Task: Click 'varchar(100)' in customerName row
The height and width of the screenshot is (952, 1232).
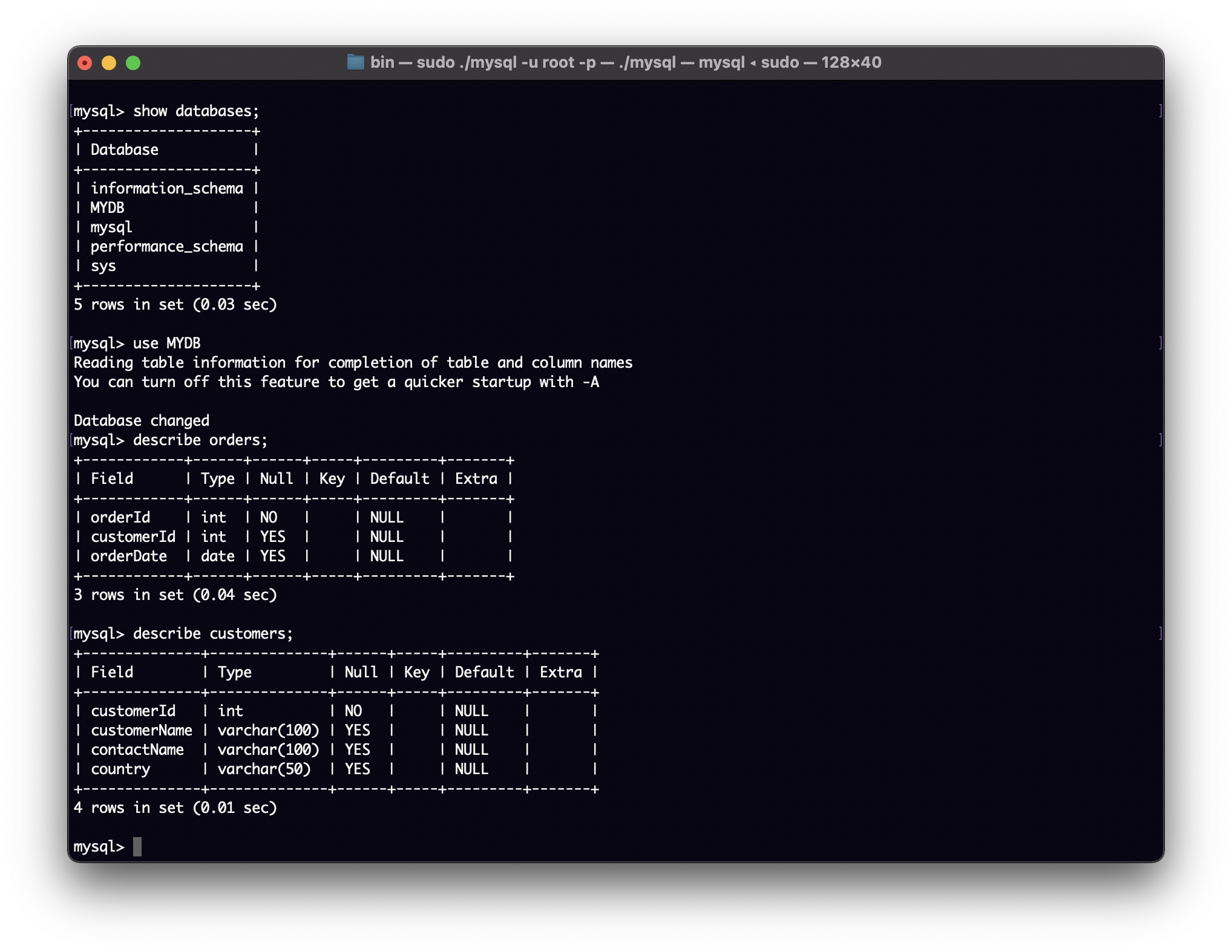Action: (269, 731)
